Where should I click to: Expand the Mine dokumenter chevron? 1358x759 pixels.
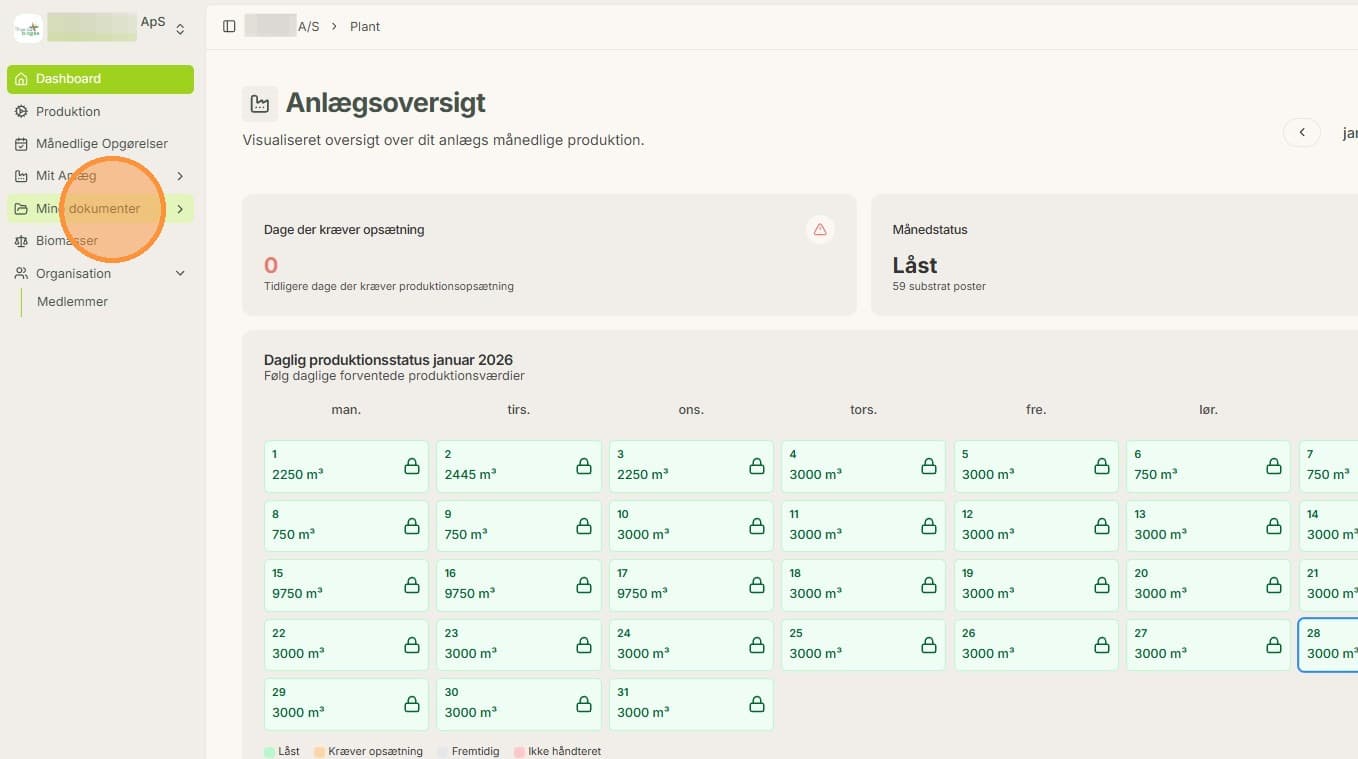180,209
